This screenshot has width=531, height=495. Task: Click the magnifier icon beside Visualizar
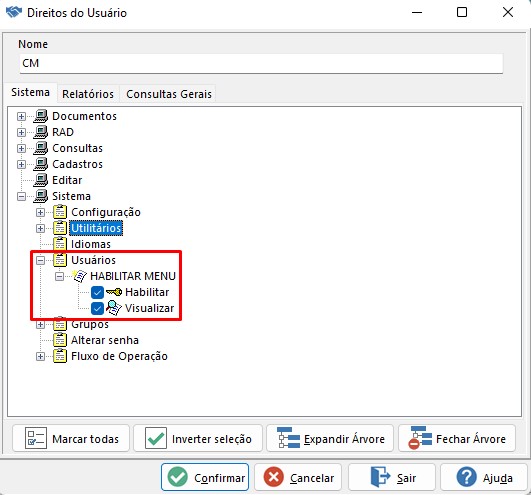(x=114, y=308)
